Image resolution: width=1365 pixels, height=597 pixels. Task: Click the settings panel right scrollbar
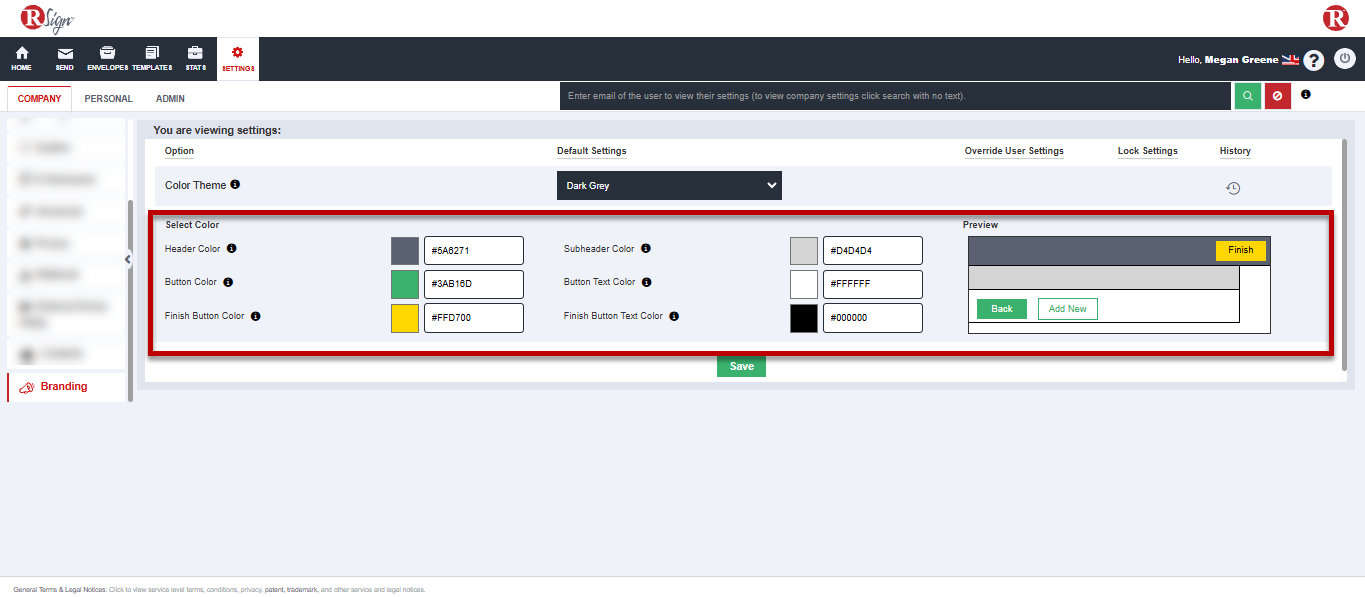[x=1344, y=255]
